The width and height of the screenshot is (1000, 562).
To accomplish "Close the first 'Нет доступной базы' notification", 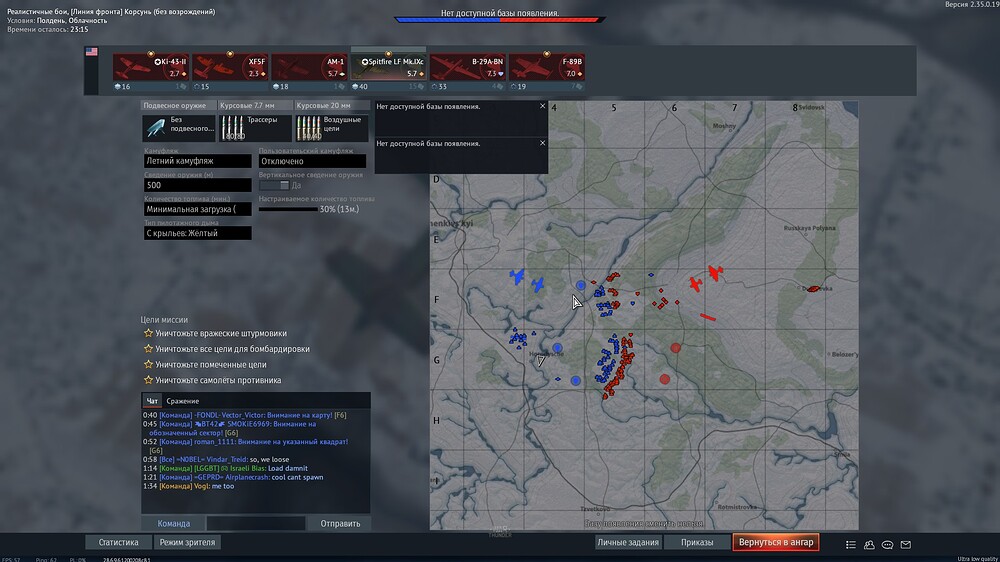I will 543,106.
